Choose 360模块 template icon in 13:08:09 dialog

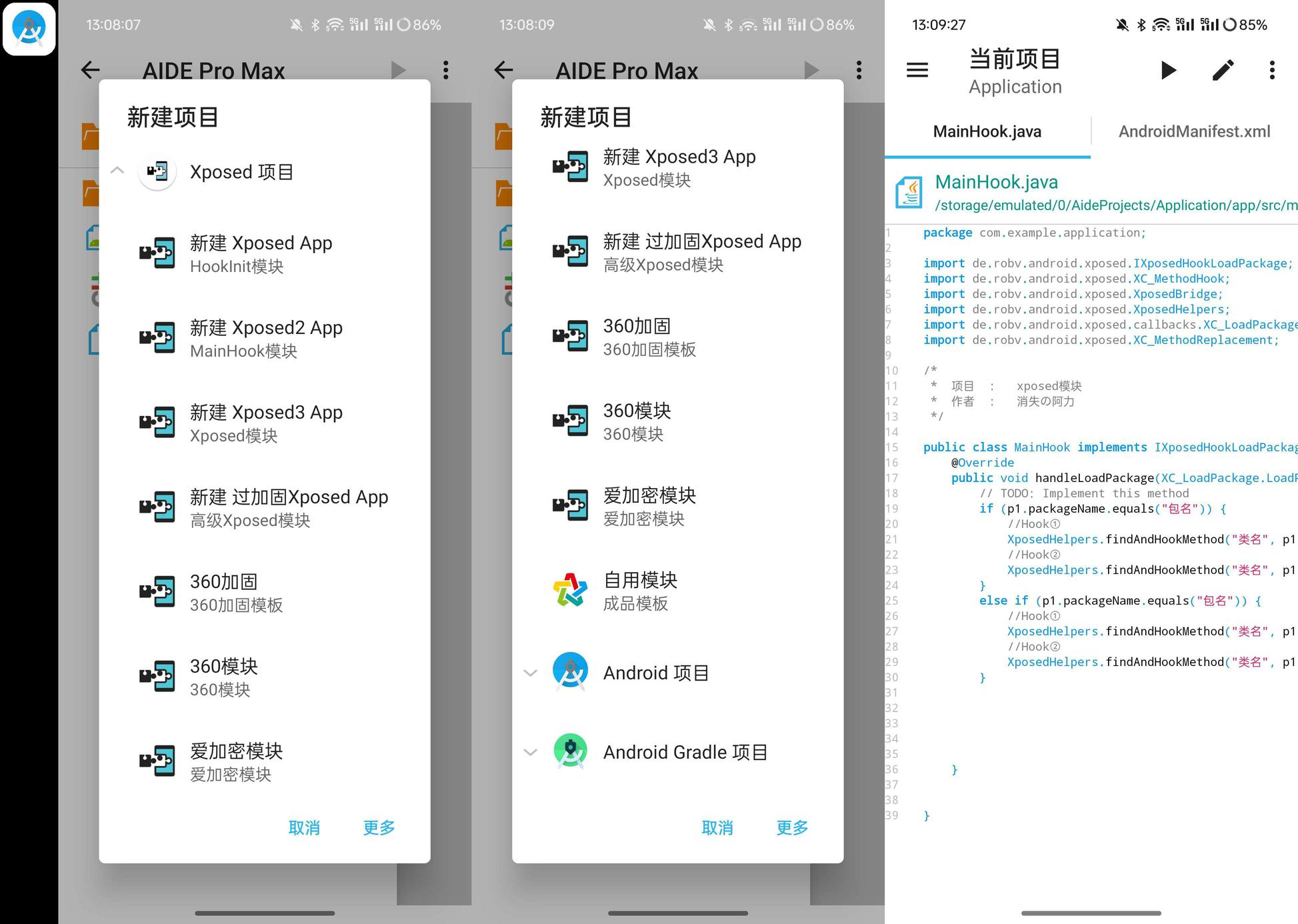[x=571, y=421]
